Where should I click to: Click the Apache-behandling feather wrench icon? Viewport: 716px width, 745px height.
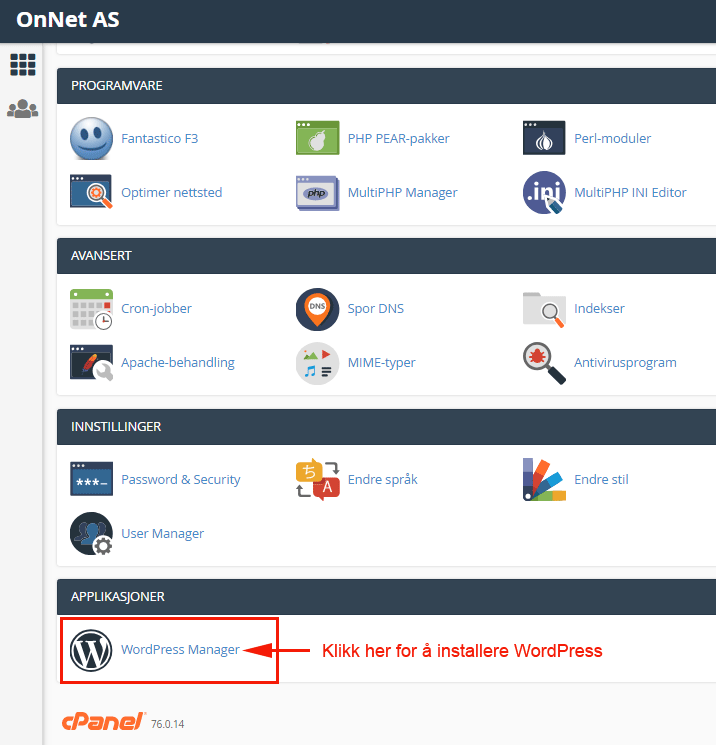pyautogui.click(x=91, y=363)
